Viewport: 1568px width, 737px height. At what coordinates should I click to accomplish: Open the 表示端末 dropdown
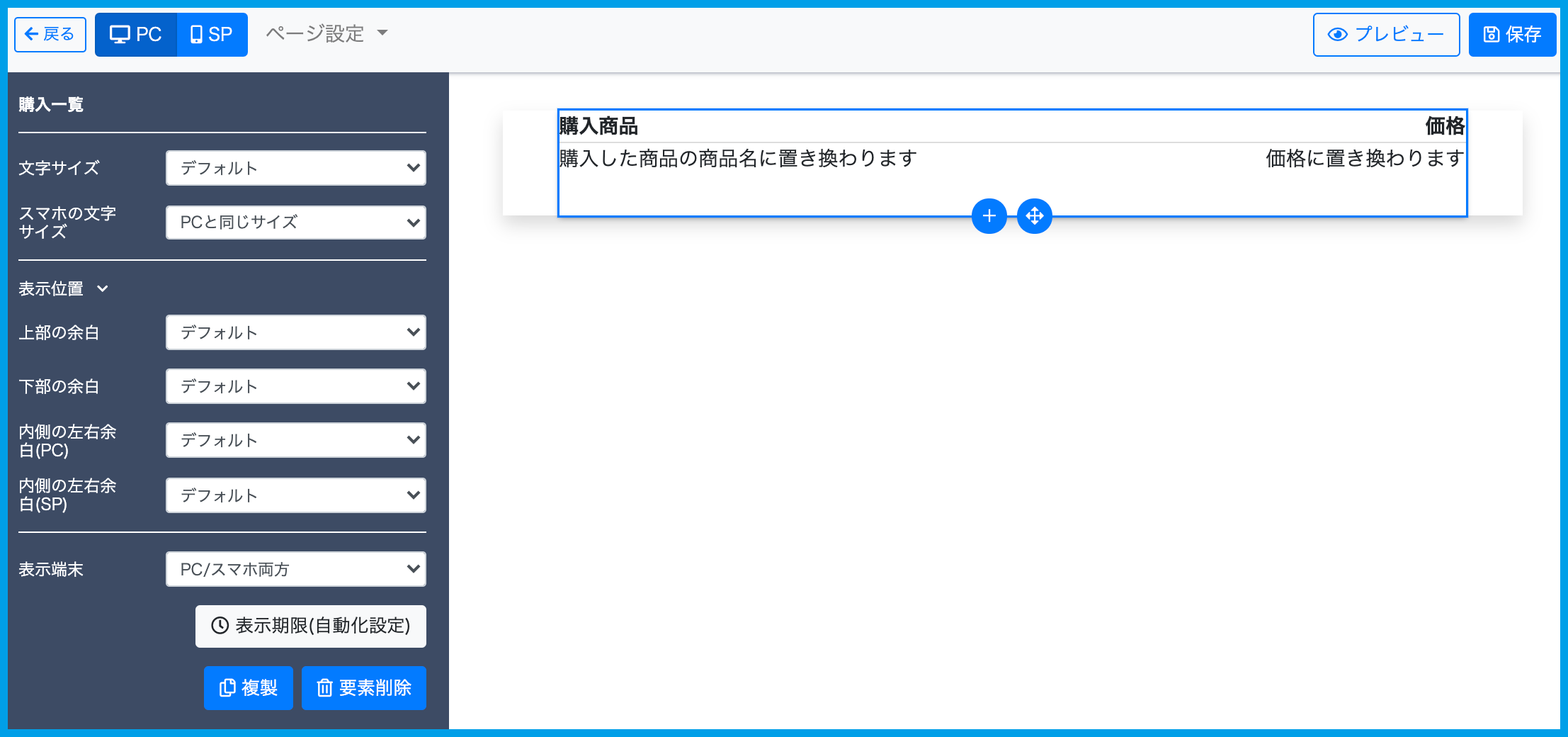[x=295, y=569]
